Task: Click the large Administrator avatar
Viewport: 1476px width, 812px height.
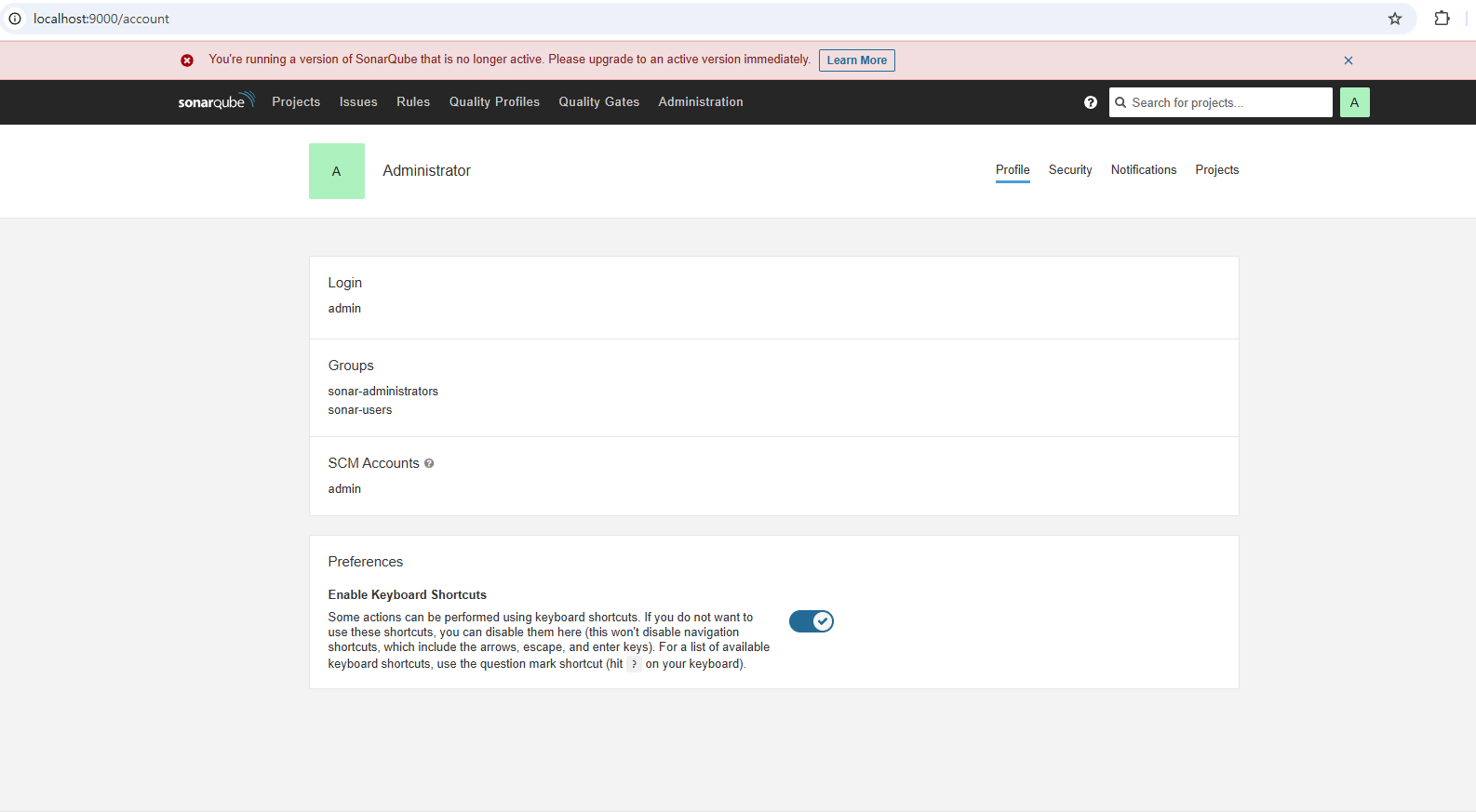Action: click(x=336, y=171)
